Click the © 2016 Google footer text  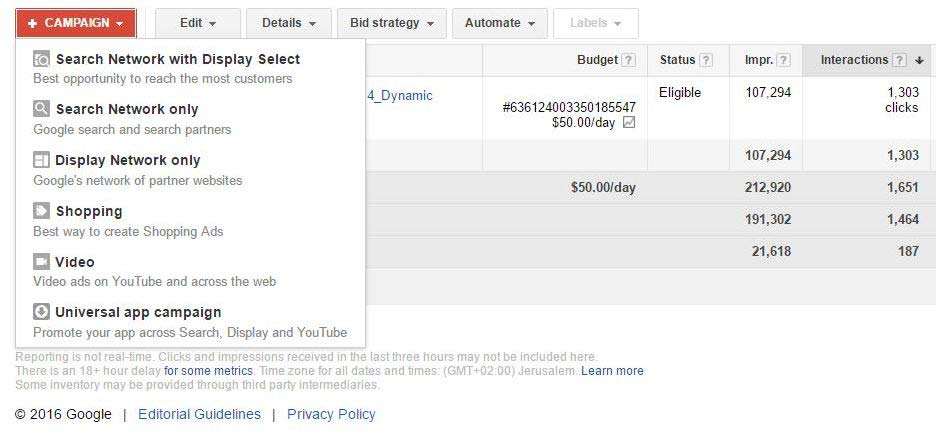point(63,415)
